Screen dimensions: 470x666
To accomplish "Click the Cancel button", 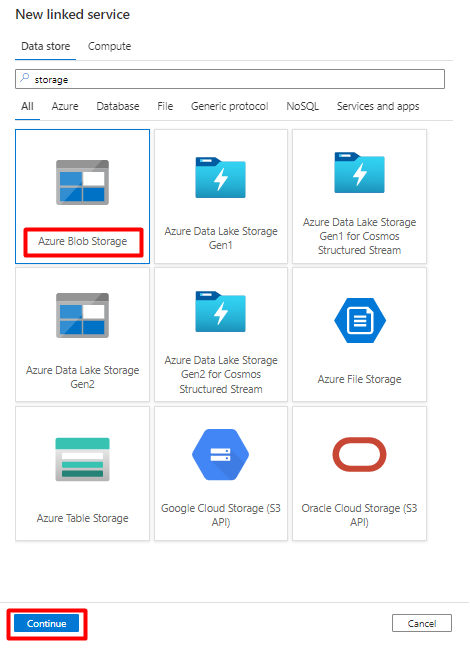I will pyautogui.click(x=422, y=624).
